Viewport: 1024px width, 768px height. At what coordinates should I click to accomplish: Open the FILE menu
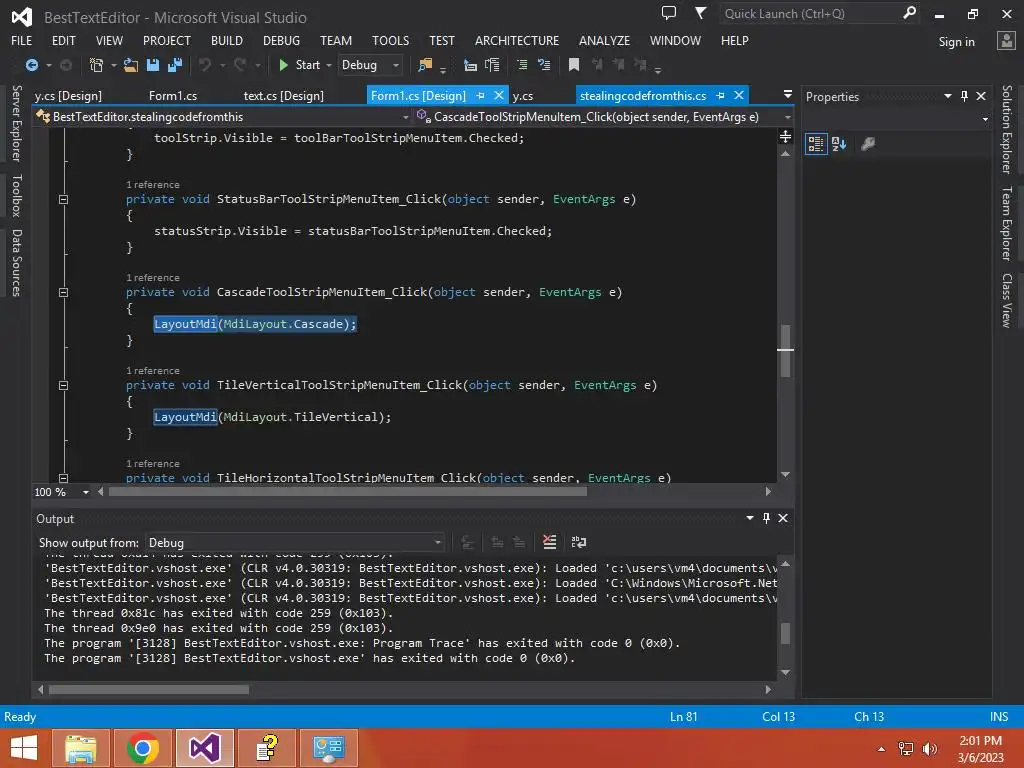point(22,40)
